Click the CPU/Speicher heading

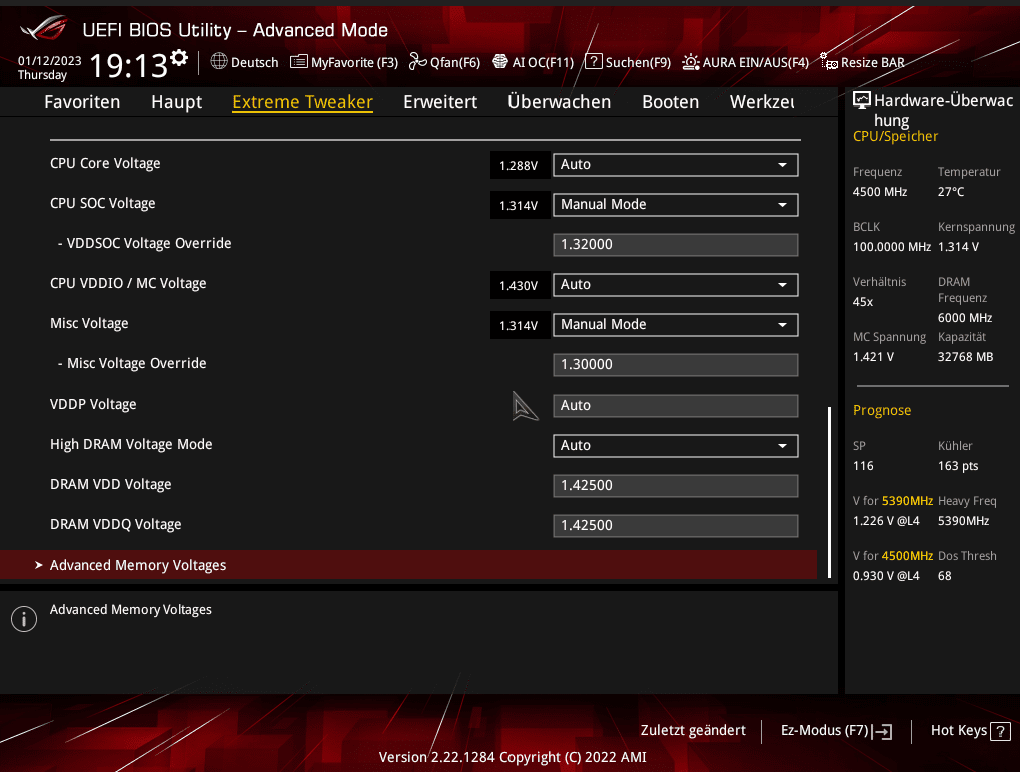pos(896,137)
